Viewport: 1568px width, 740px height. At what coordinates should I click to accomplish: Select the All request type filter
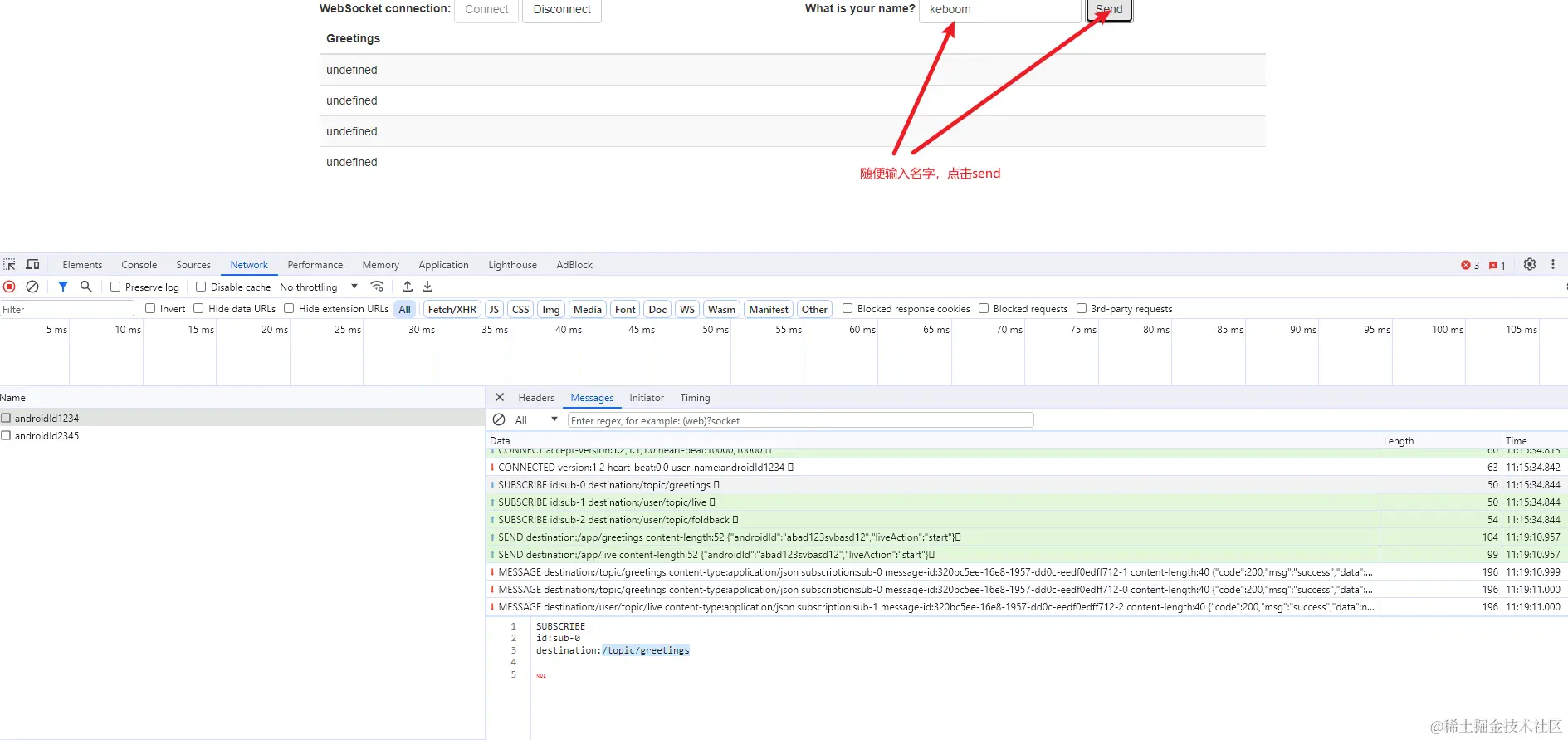(x=405, y=309)
